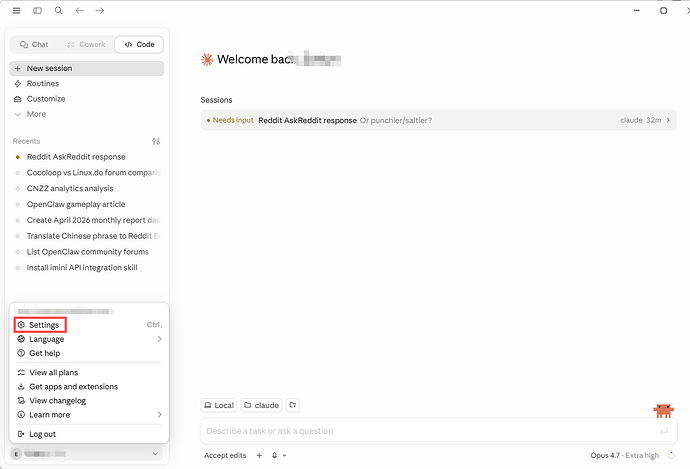This screenshot has height=469, width=690.
Task: Open 'CNZZ analytics analysis' recent
Action: [87, 189]
